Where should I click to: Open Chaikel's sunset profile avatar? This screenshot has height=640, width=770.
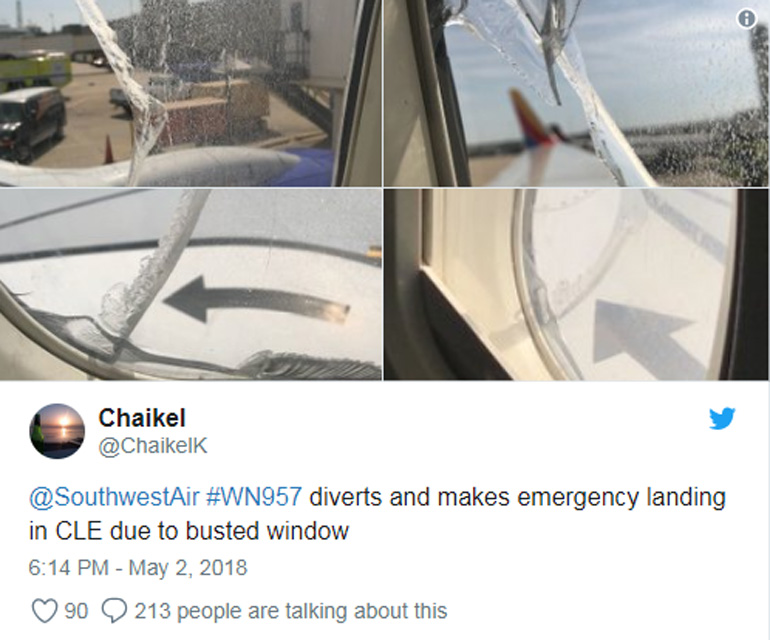(57, 431)
